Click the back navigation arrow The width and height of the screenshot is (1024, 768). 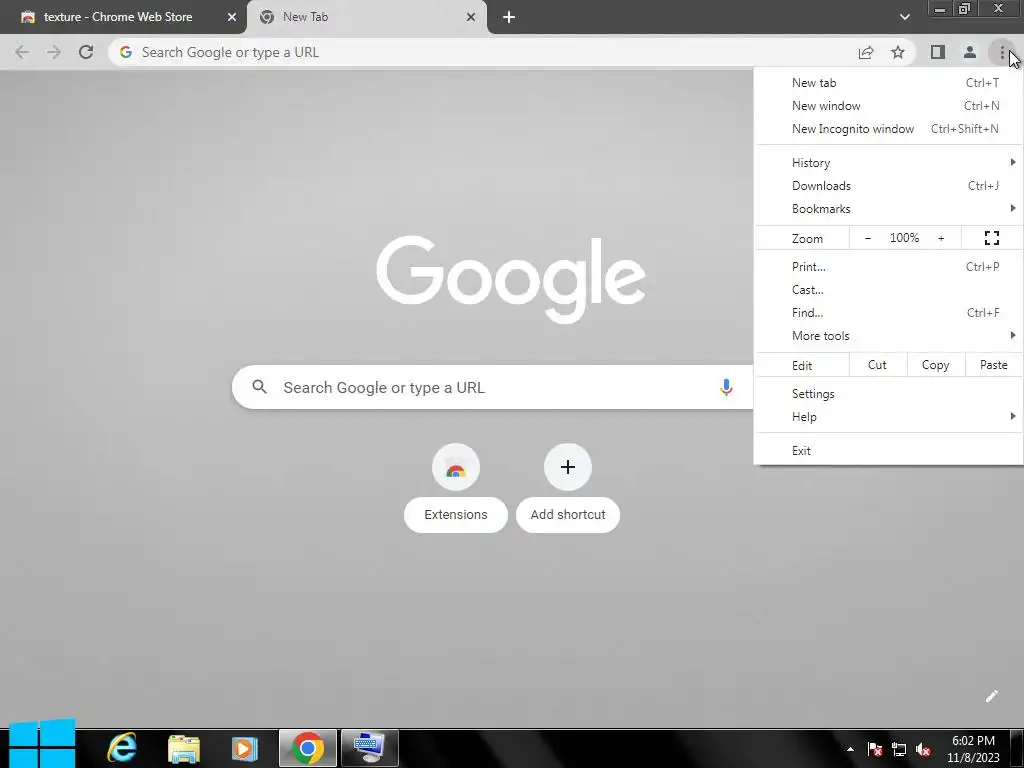pos(22,52)
